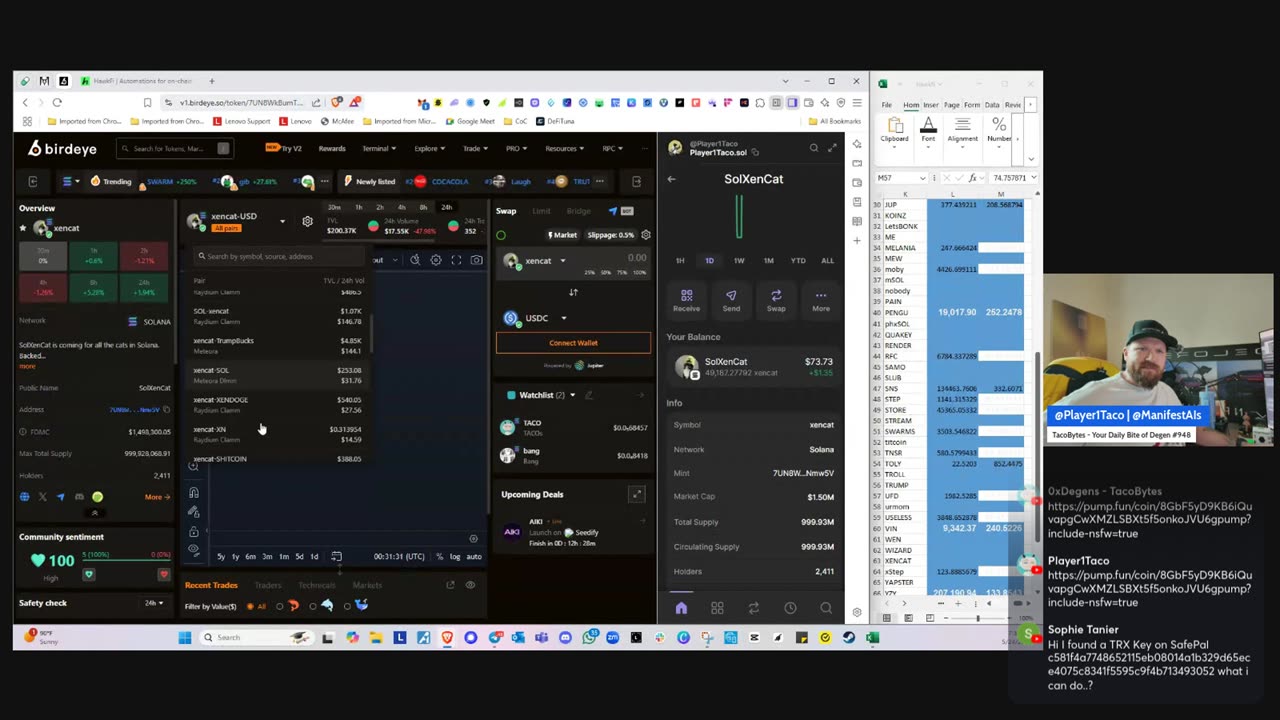This screenshot has width=1280, height=720.
Task: Open token Telegram link icon
Action: [60, 497]
